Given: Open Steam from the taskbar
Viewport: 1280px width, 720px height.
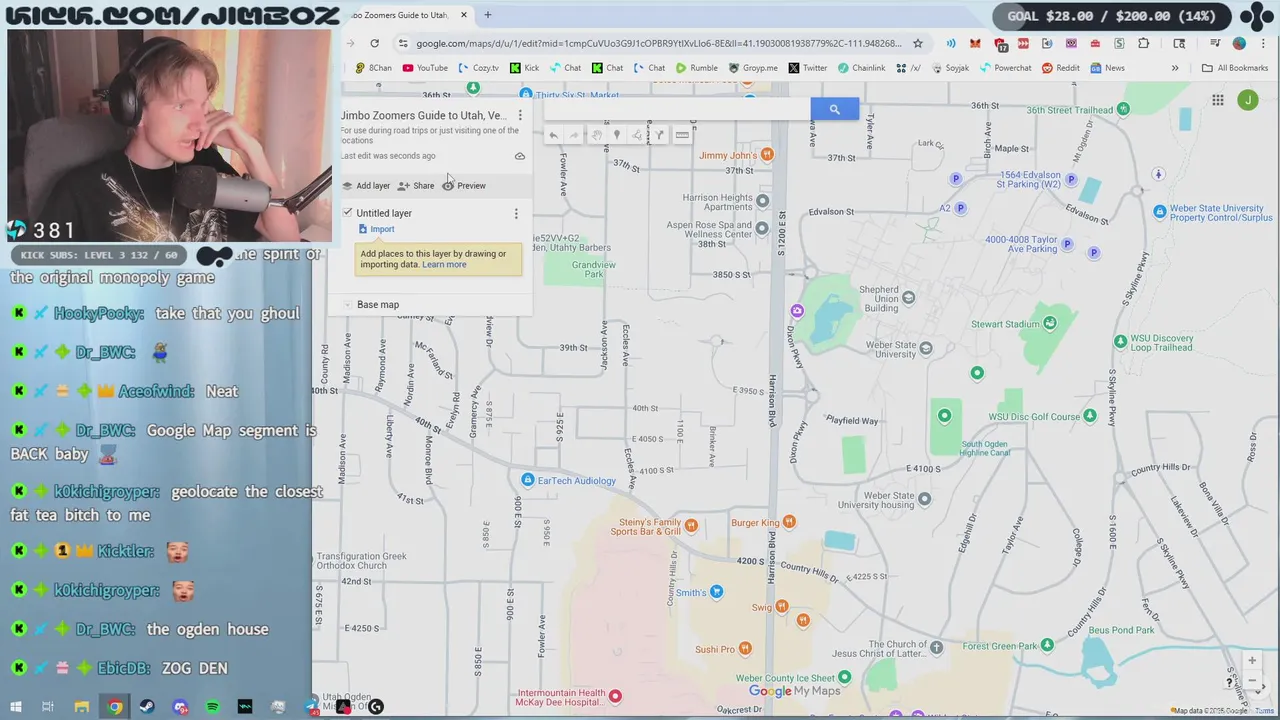Looking at the screenshot, I should point(147,707).
